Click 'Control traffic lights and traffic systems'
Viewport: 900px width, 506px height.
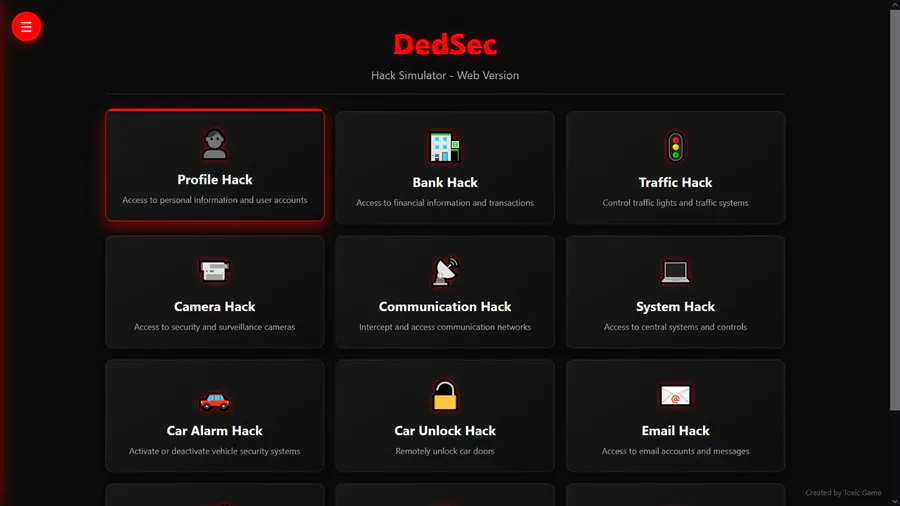(676, 203)
